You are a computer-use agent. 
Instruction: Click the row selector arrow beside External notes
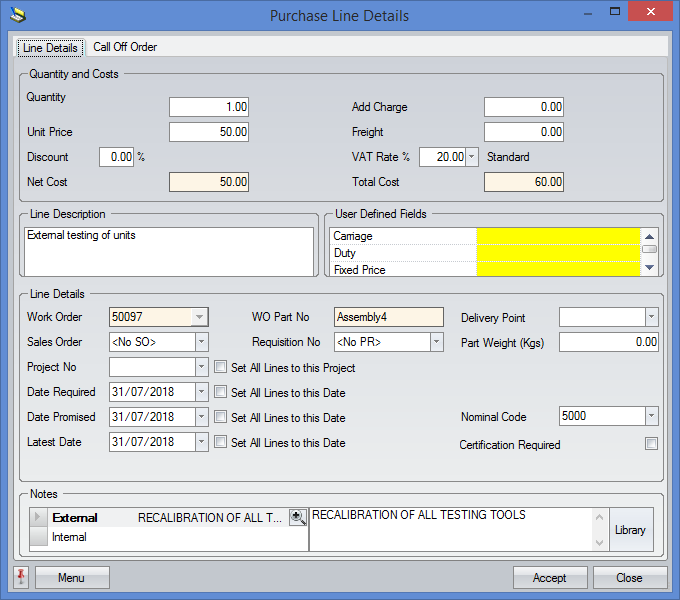[x=39, y=518]
